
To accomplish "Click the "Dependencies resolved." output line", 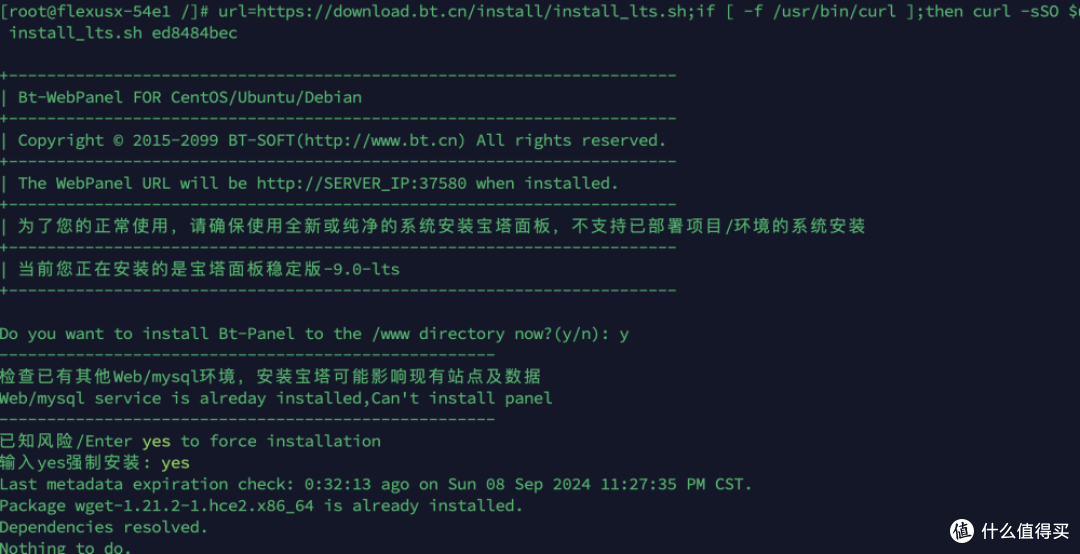I will point(104,527).
